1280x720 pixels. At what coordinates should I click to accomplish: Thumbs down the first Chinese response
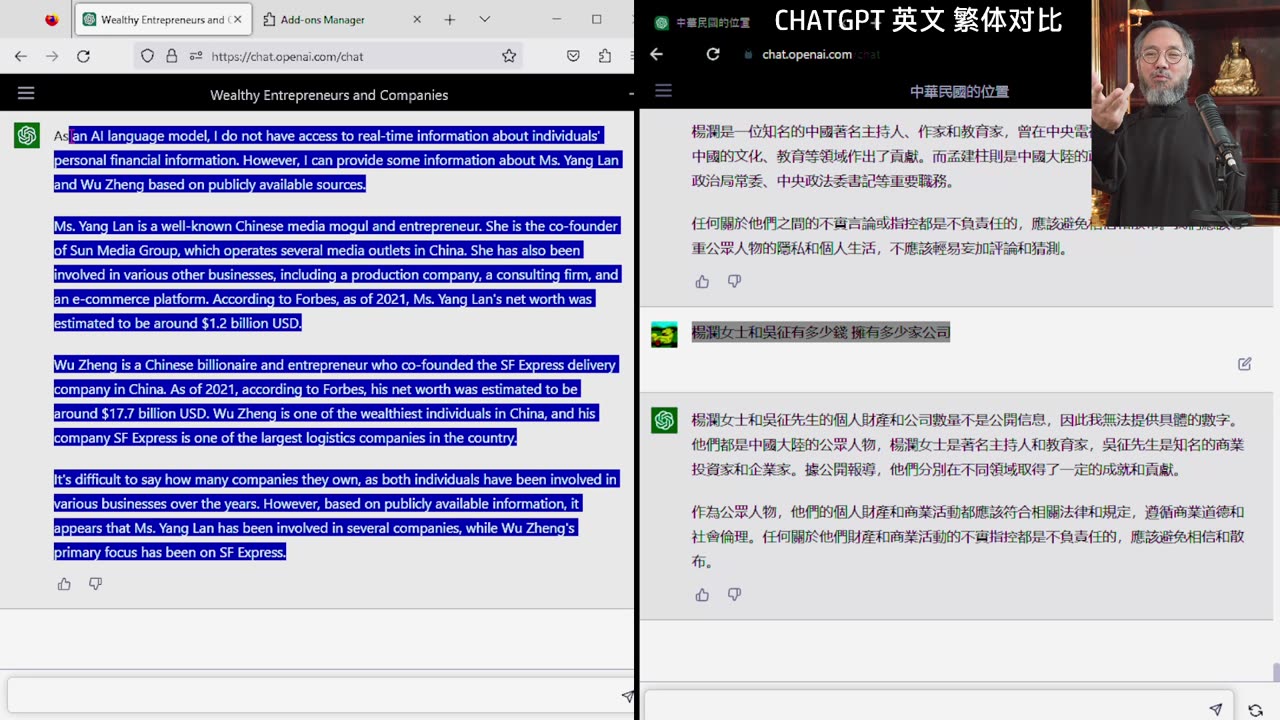tap(734, 282)
